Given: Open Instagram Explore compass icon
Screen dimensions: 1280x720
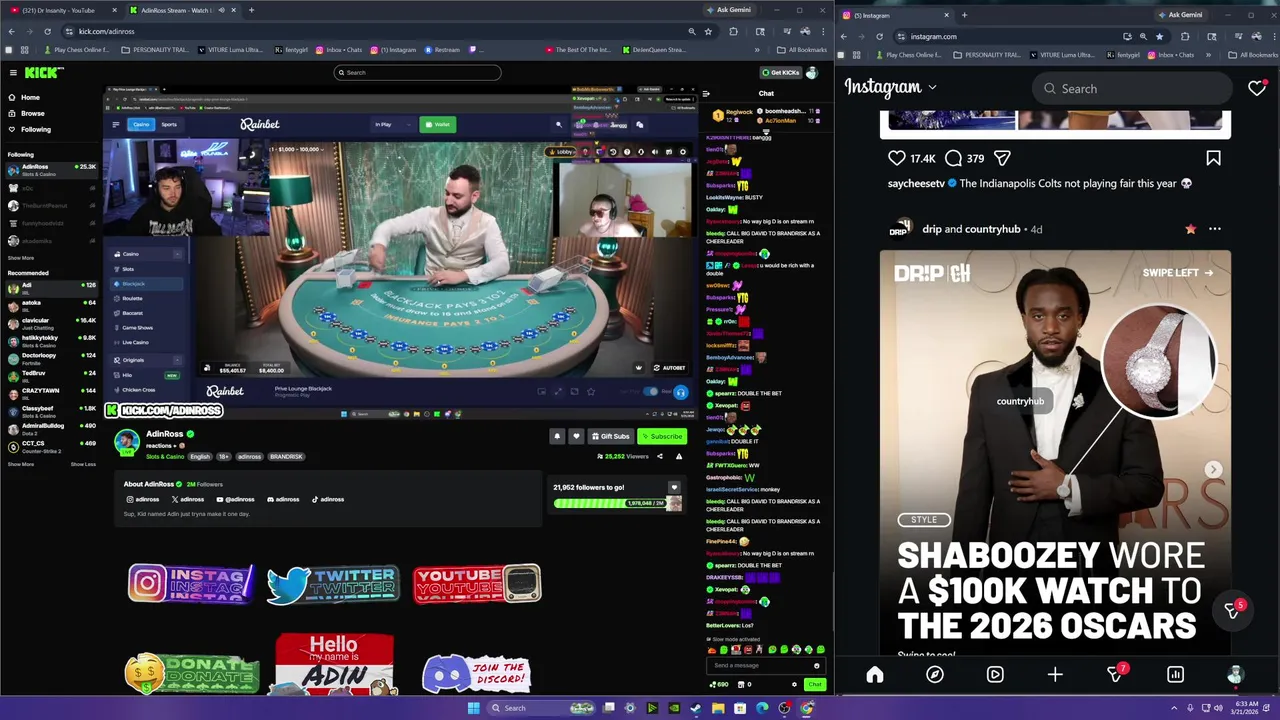Looking at the screenshot, I should pyautogui.click(x=935, y=674).
